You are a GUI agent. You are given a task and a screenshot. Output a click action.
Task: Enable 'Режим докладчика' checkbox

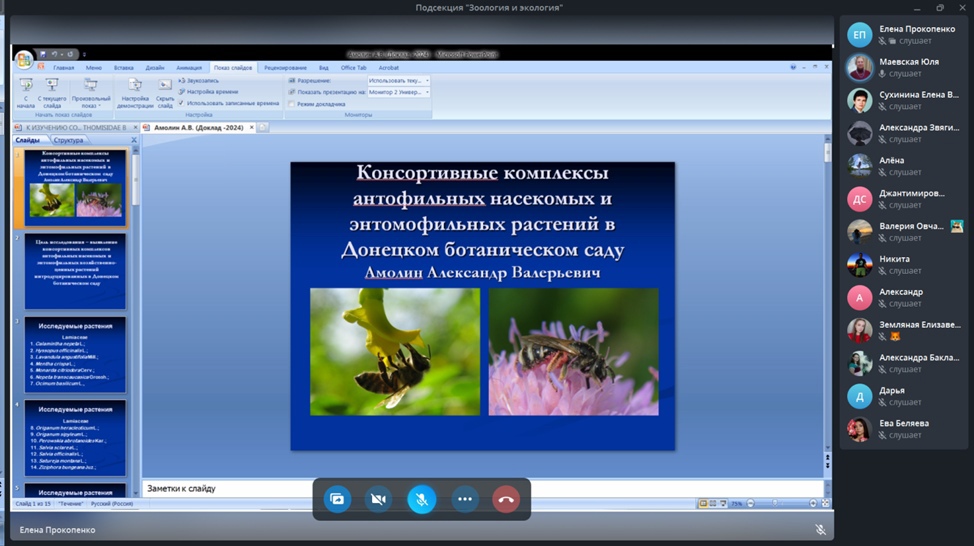[x=291, y=104]
